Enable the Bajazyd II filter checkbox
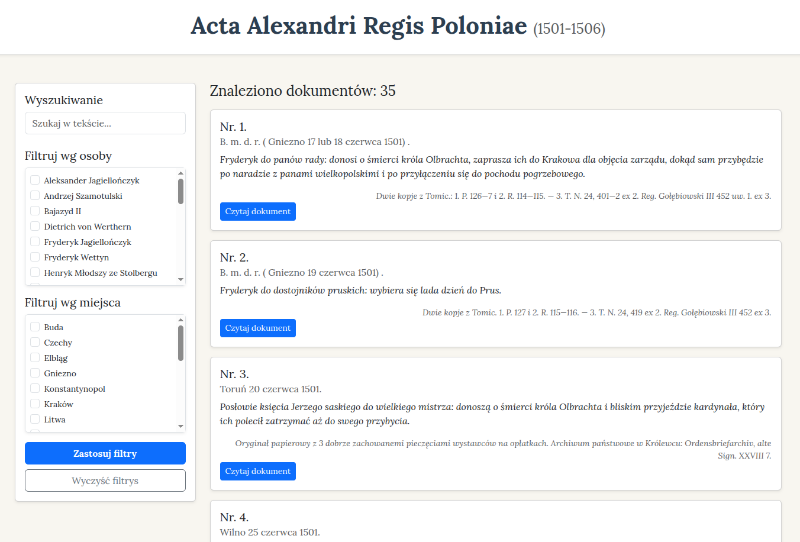 (35, 212)
